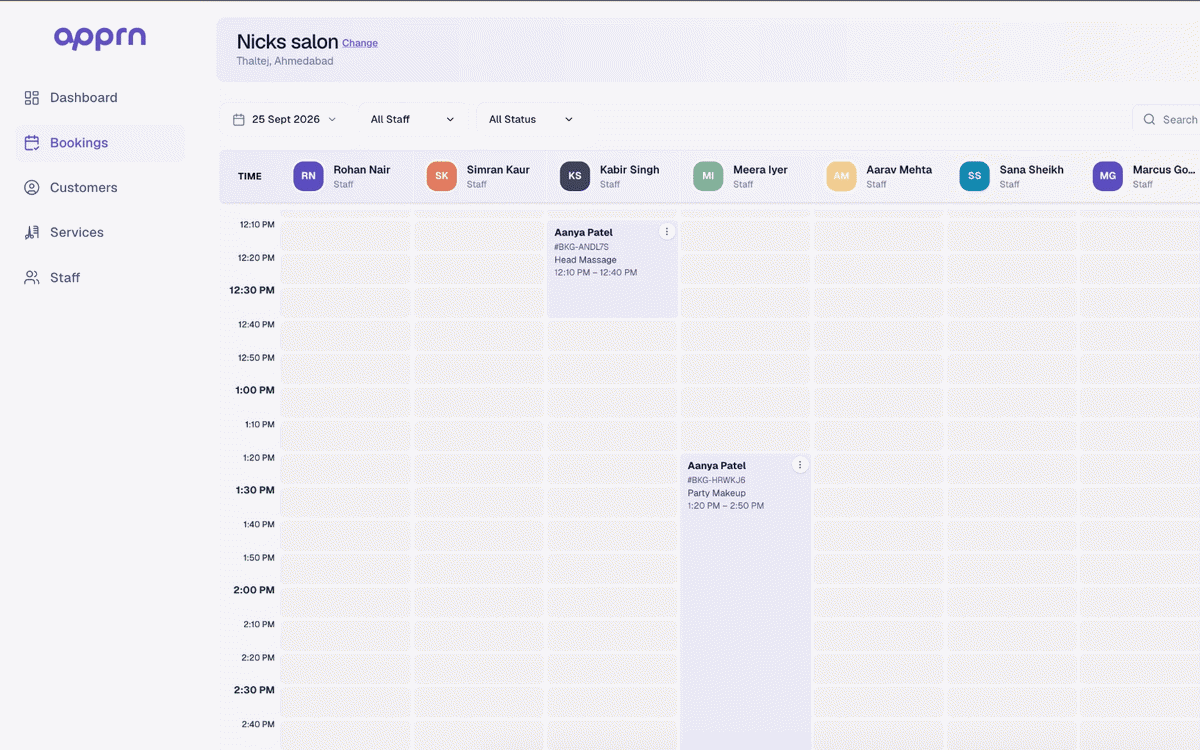Open Services from the sidebar

point(101,233)
